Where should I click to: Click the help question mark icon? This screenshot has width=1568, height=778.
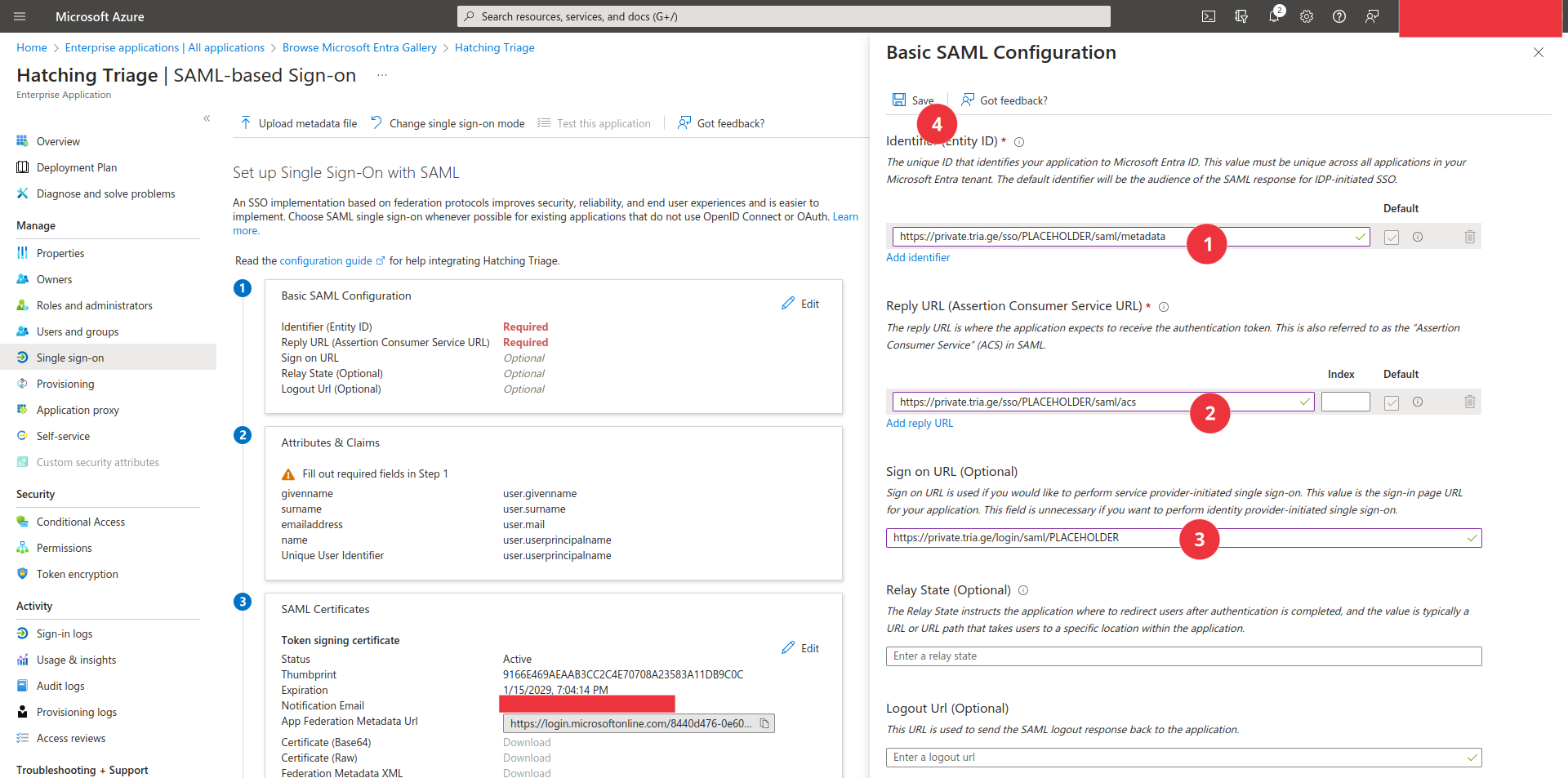(1339, 16)
